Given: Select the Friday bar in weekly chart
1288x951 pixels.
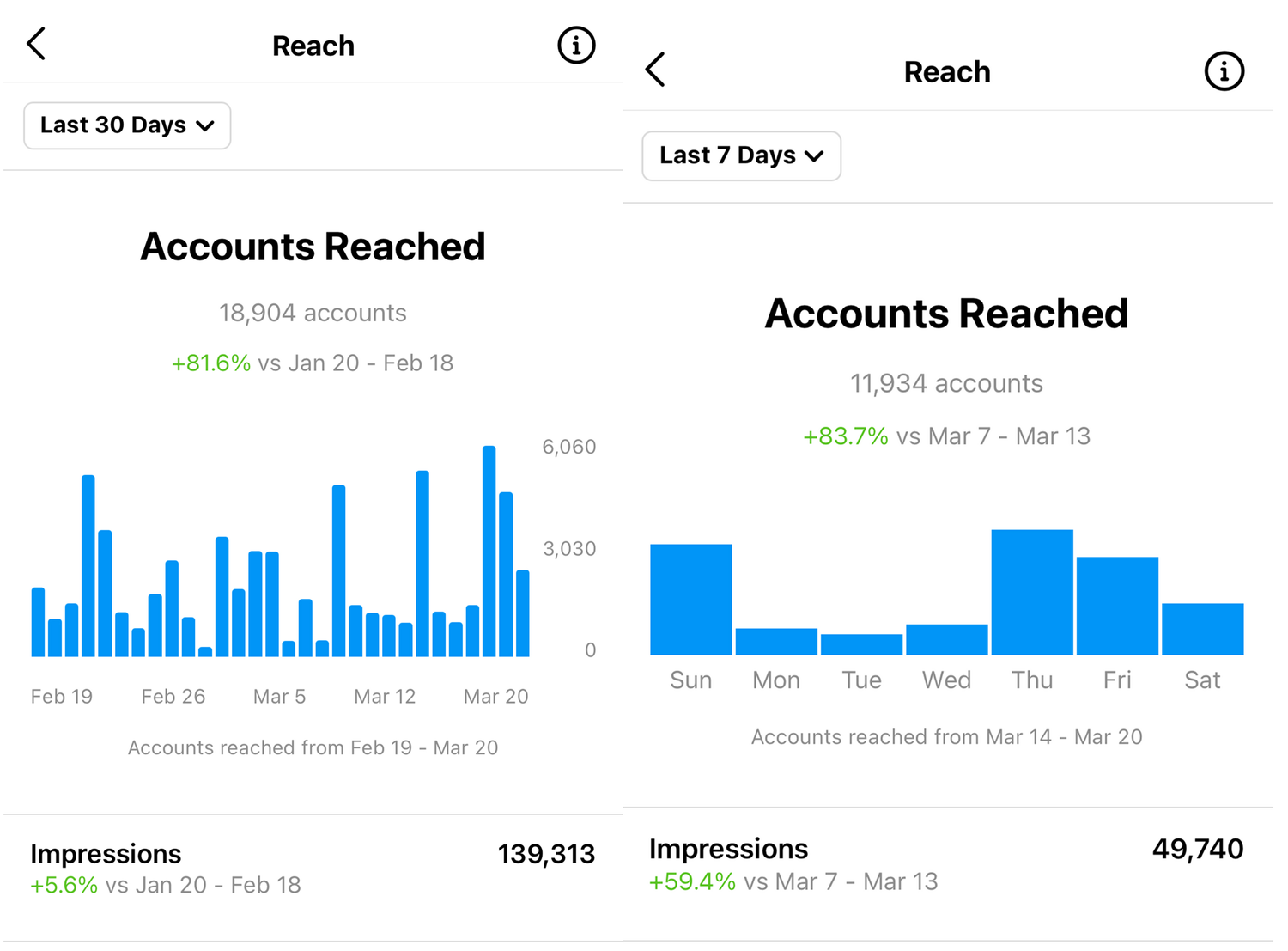Looking at the screenshot, I should pos(1116,607).
